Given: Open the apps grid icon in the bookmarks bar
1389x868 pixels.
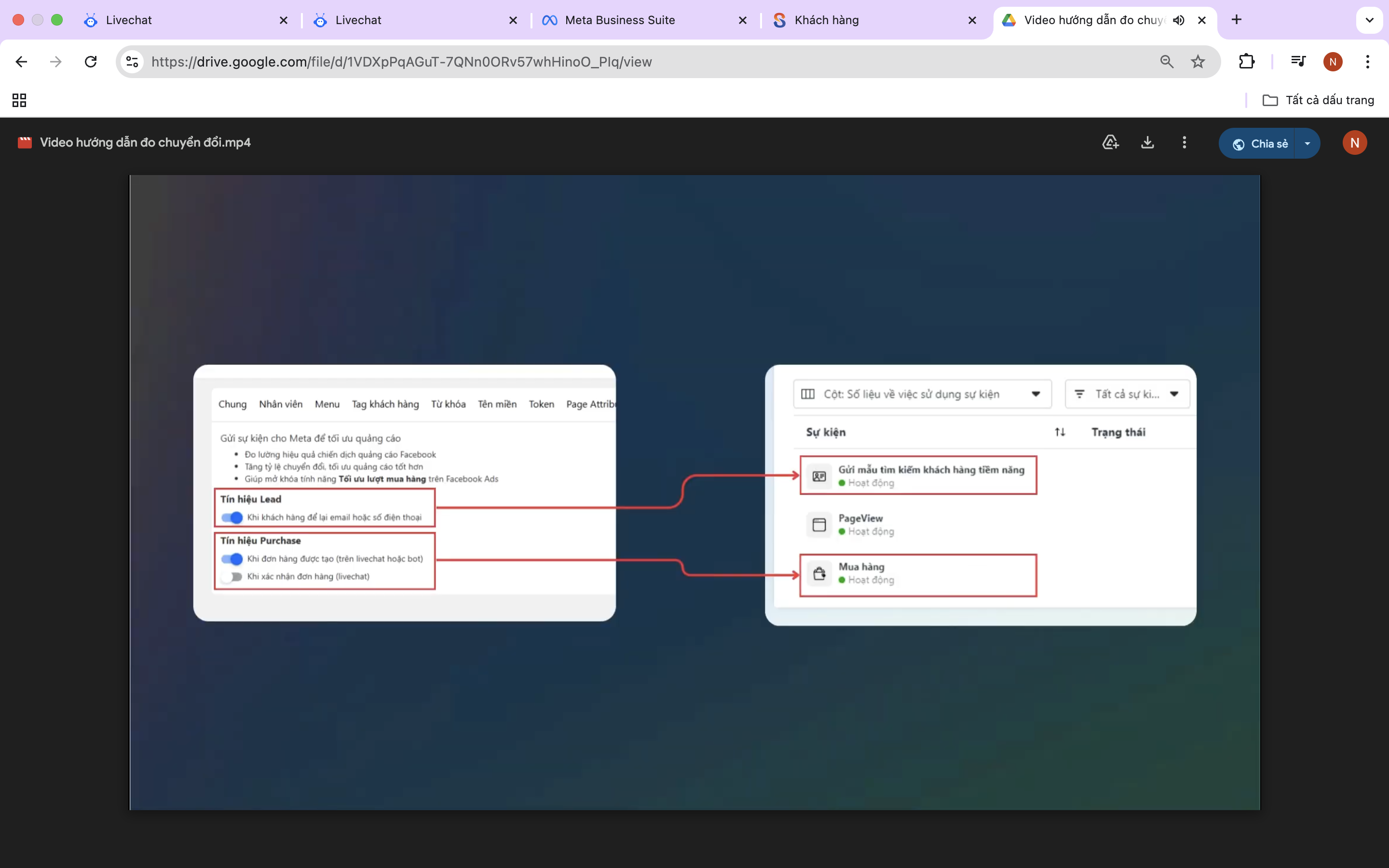Looking at the screenshot, I should 19,100.
